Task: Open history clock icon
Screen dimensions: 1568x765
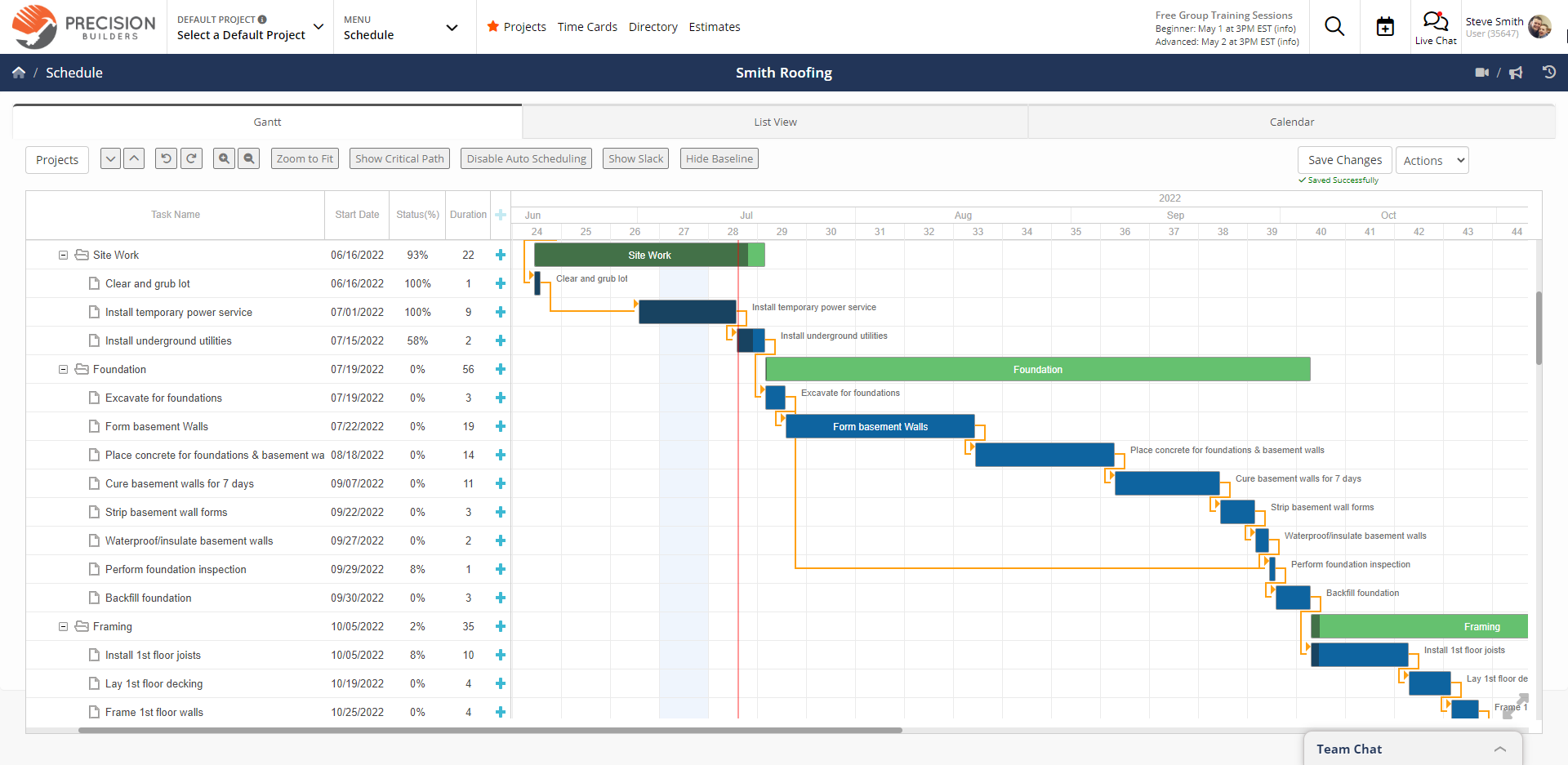Action: click(x=1548, y=72)
